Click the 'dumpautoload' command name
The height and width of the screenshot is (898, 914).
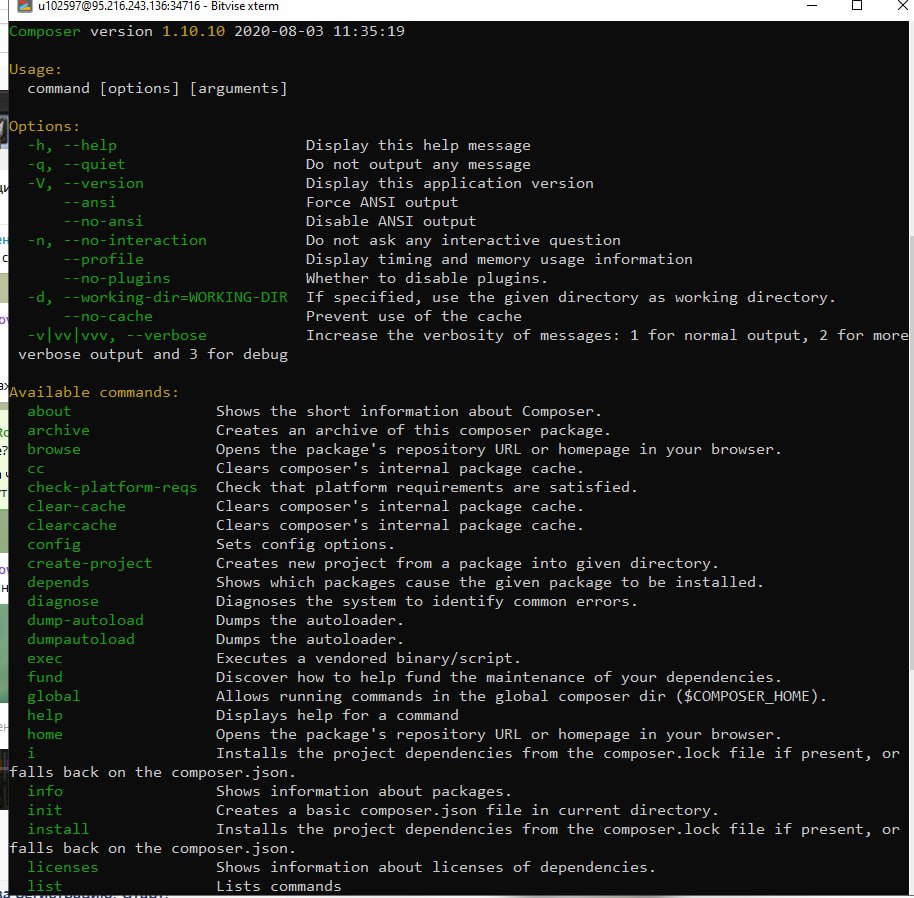click(81, 640)
